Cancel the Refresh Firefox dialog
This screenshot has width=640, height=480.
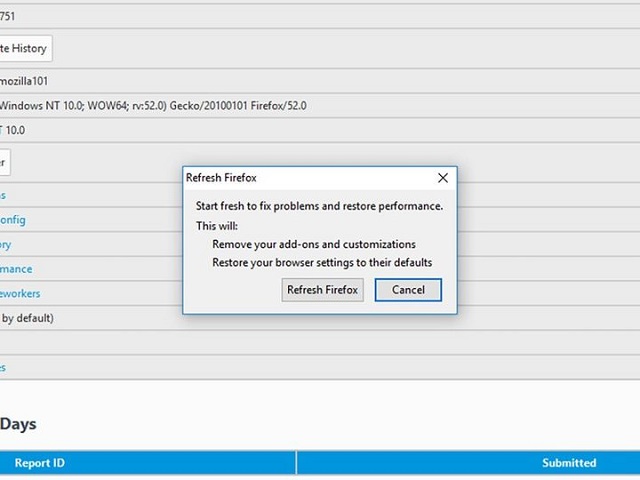(408, 290)
